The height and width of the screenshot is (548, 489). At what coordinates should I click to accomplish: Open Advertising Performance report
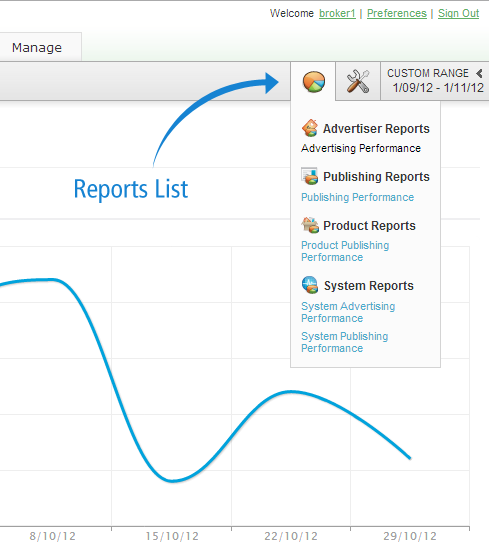pos(361,148)
